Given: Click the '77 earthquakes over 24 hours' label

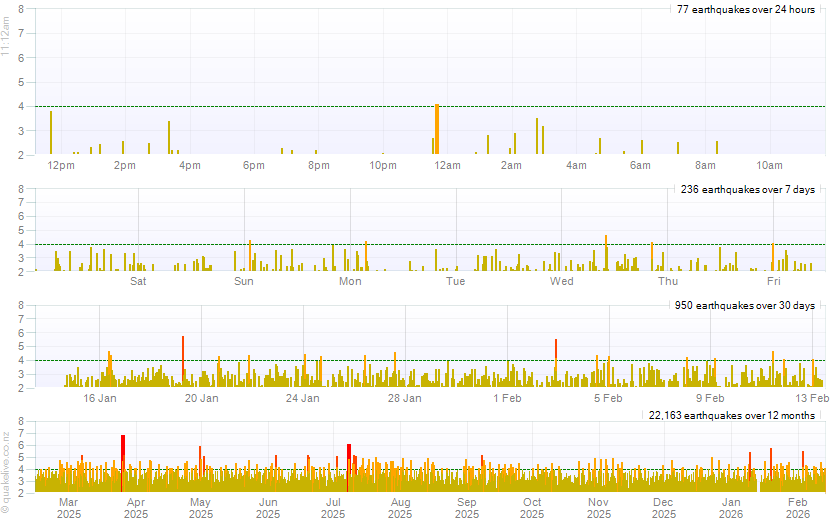Looking at the screenshot, I should [746, 9].
